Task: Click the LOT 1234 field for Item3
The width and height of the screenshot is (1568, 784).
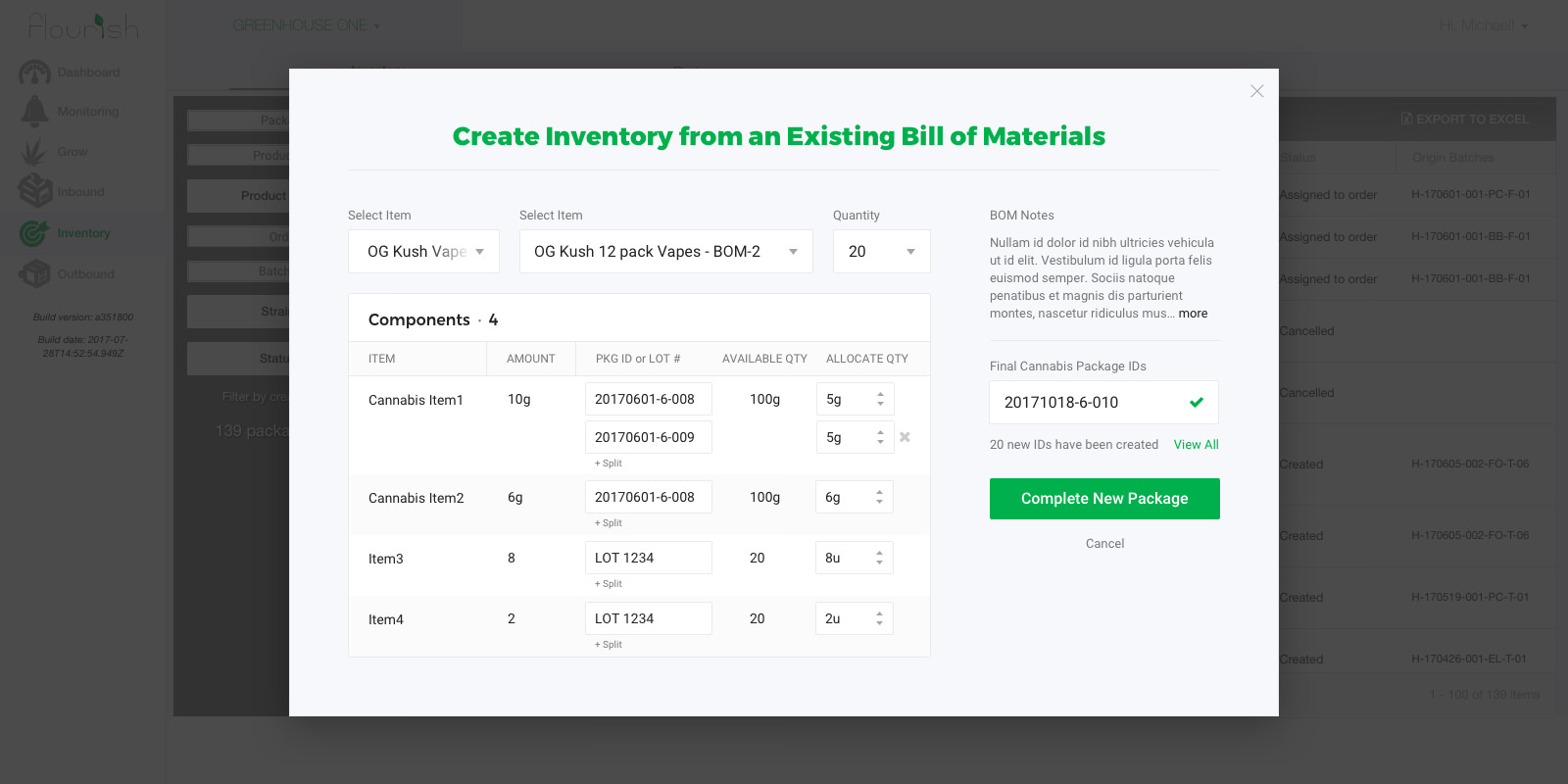Action: point(649,558)
